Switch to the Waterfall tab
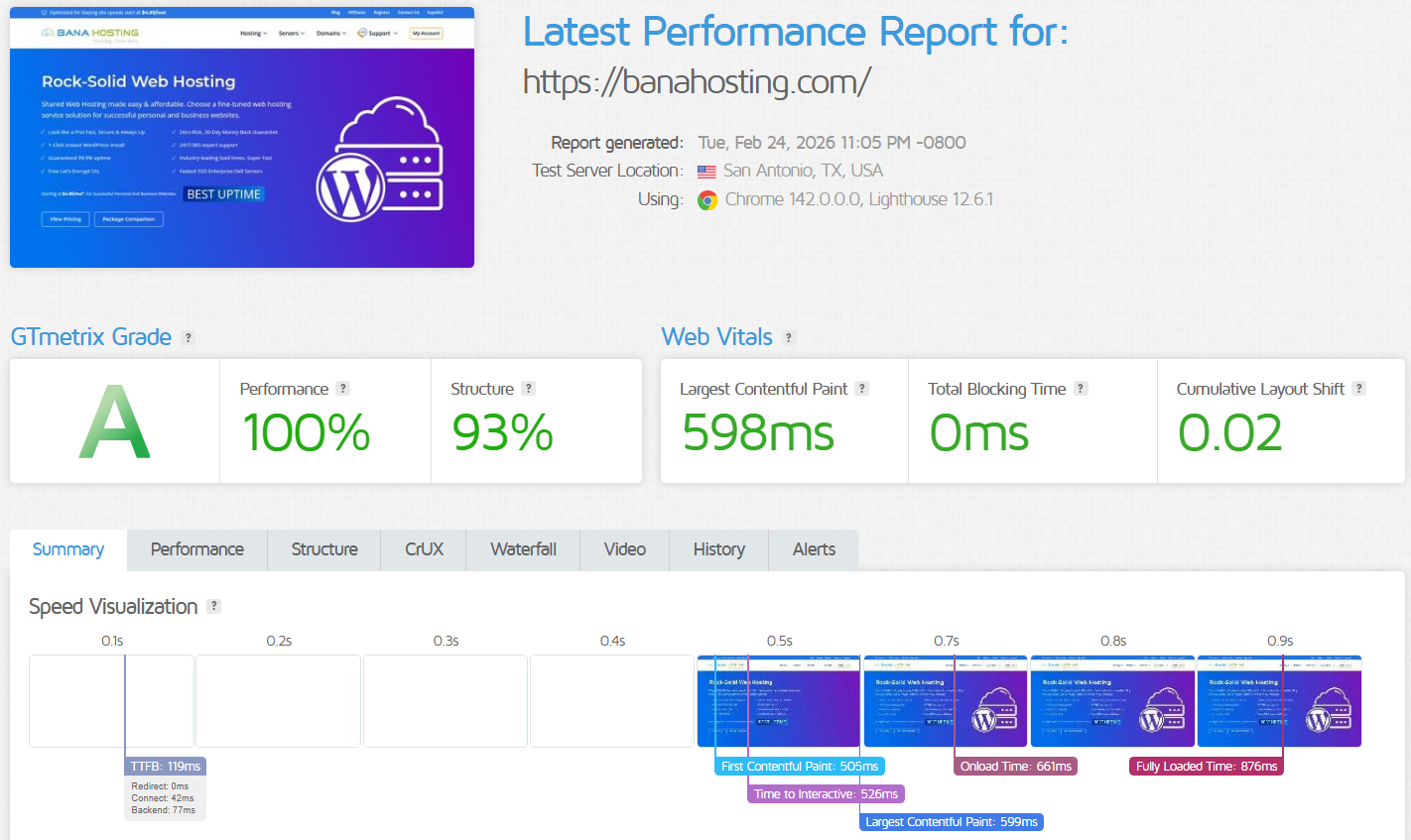 523,549
